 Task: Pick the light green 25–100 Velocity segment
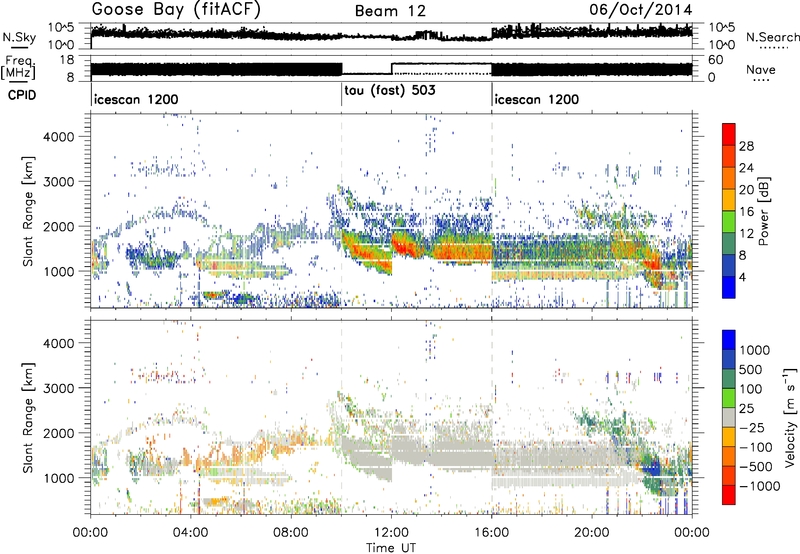pos(729,398)
